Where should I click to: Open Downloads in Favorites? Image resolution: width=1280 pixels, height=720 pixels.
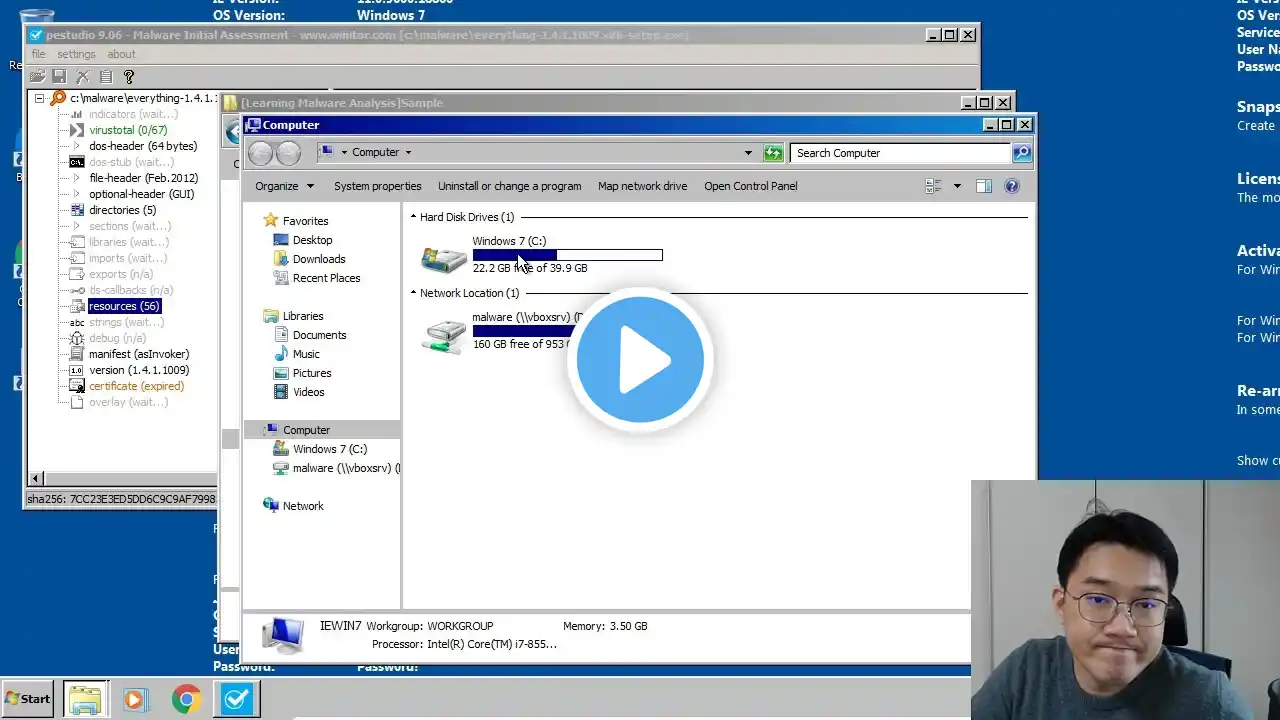(319, 259)
